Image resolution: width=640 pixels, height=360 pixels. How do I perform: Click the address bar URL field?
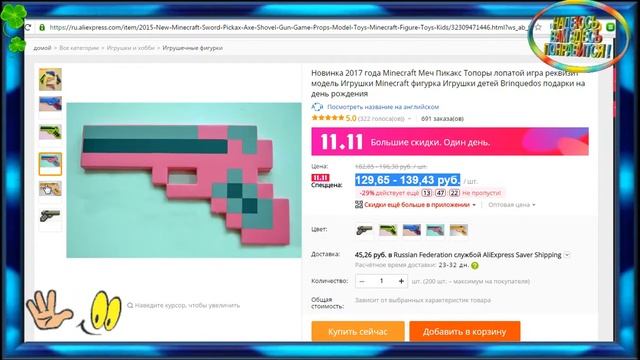[x=289, y=27]
